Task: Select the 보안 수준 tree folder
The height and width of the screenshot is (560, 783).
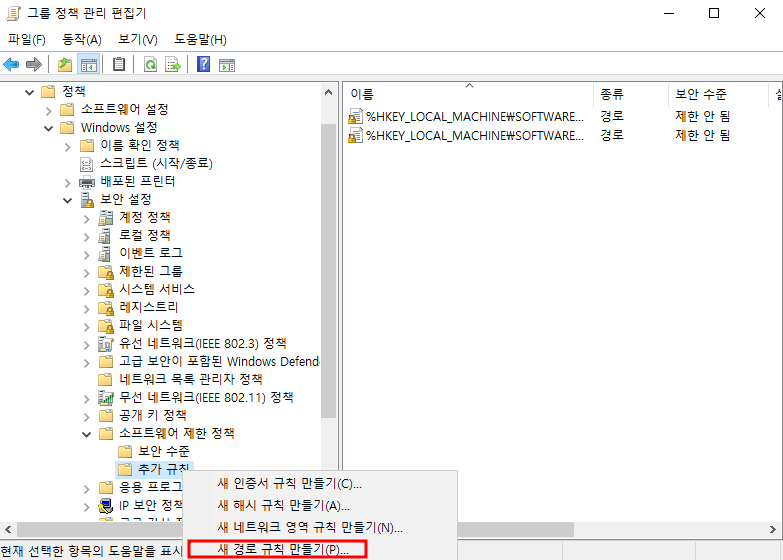Action: coord(164,452)
